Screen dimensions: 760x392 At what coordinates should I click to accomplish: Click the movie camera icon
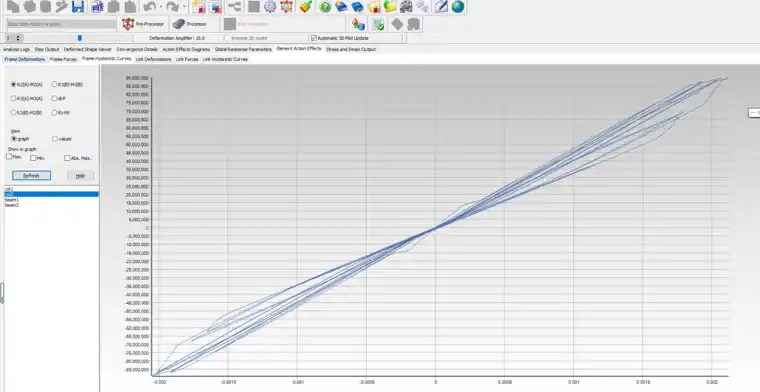click(406, 6)
